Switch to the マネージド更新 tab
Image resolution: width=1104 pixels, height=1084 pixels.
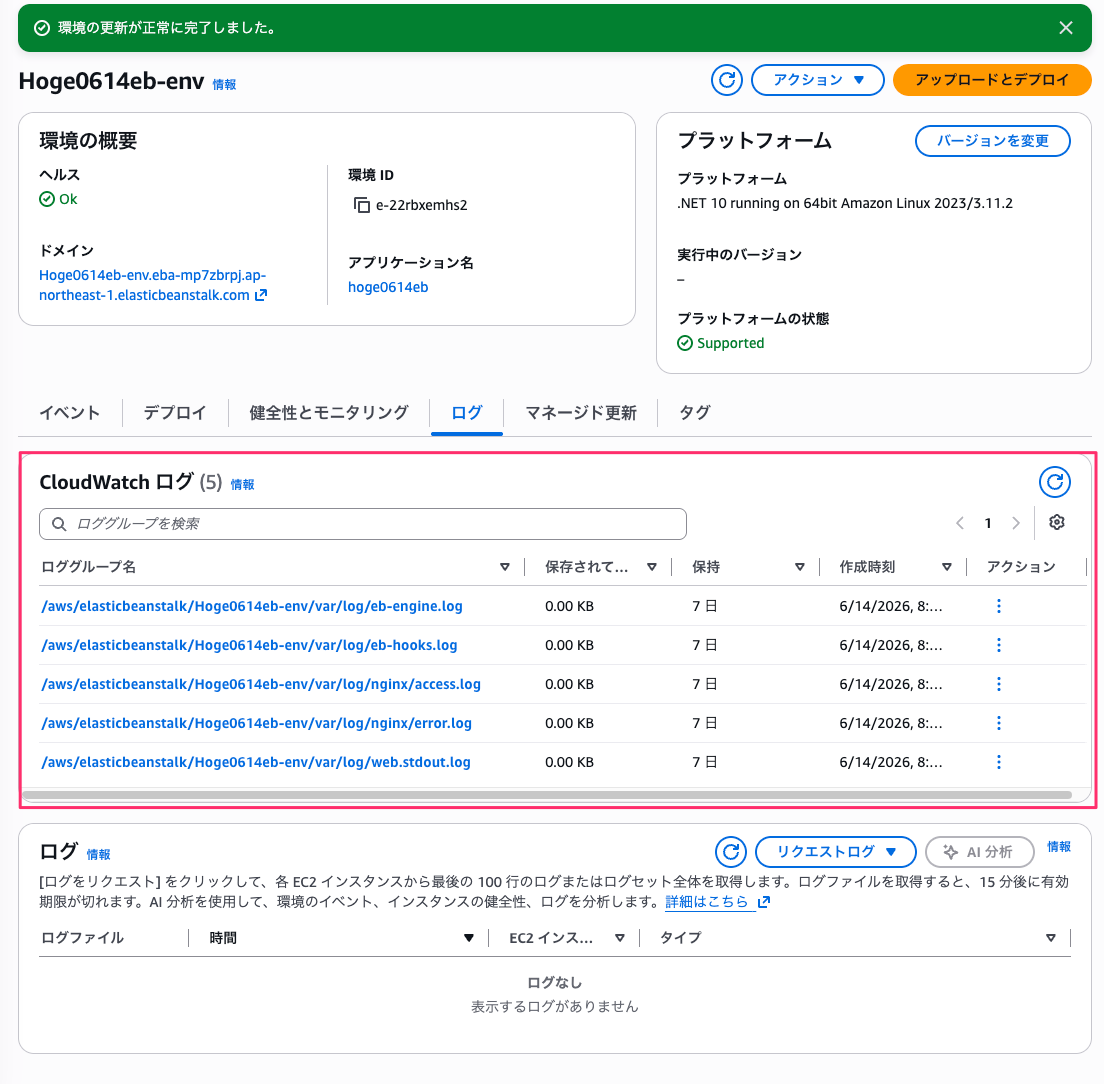(x=581, y=412)
